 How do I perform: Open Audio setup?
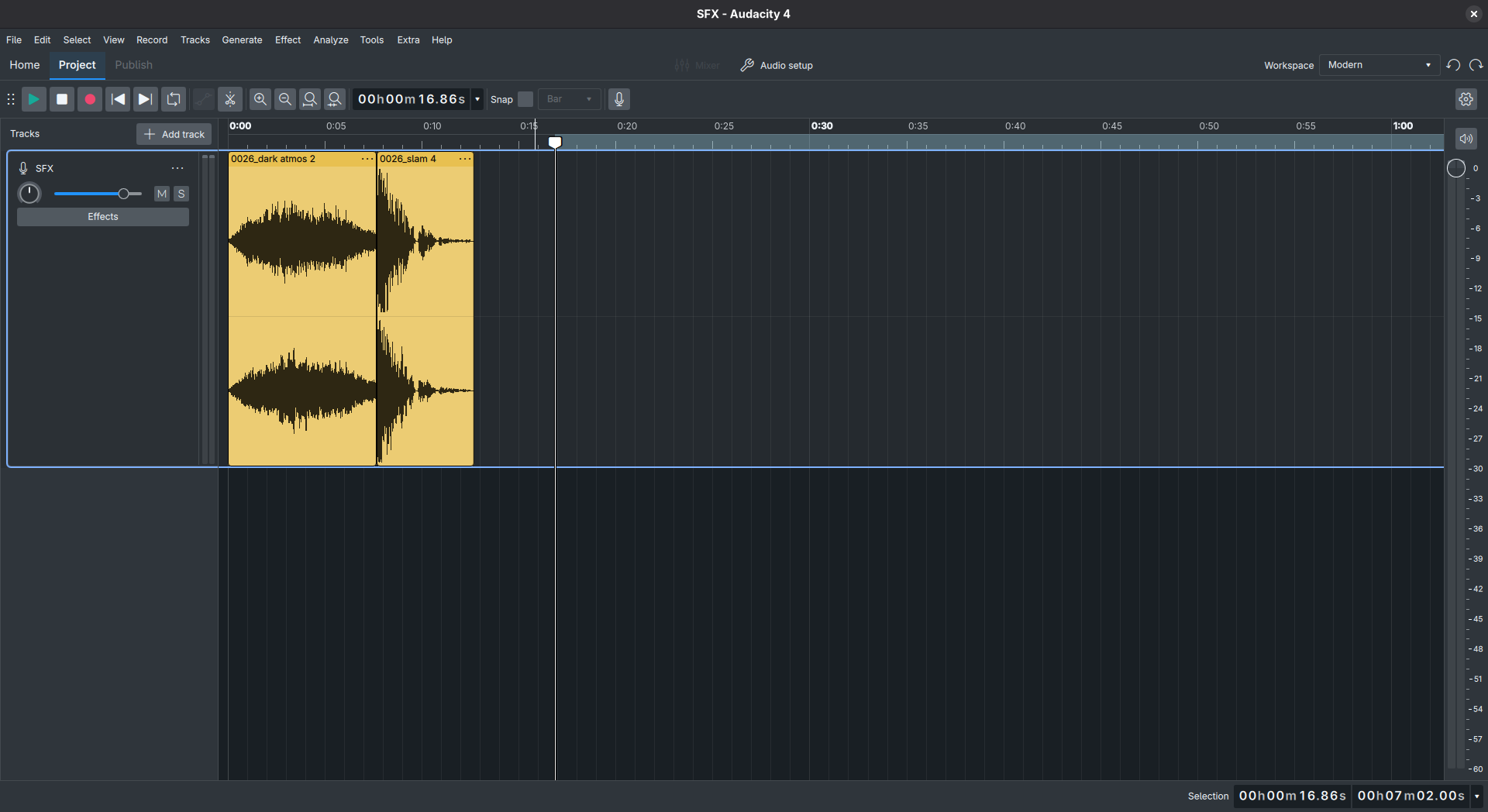tap(777, 65)
